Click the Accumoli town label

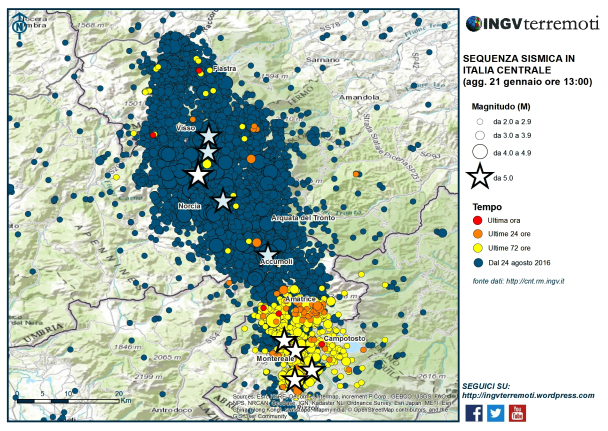click(276, 262)
